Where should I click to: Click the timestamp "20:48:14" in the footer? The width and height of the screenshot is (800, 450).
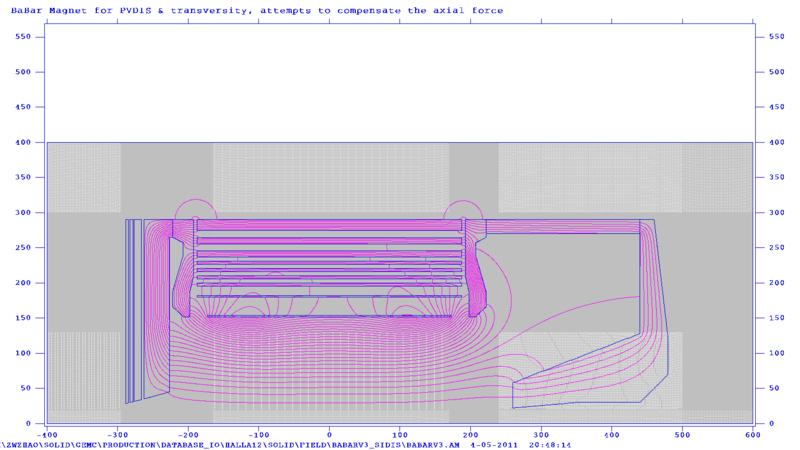[x=550, y=445]
